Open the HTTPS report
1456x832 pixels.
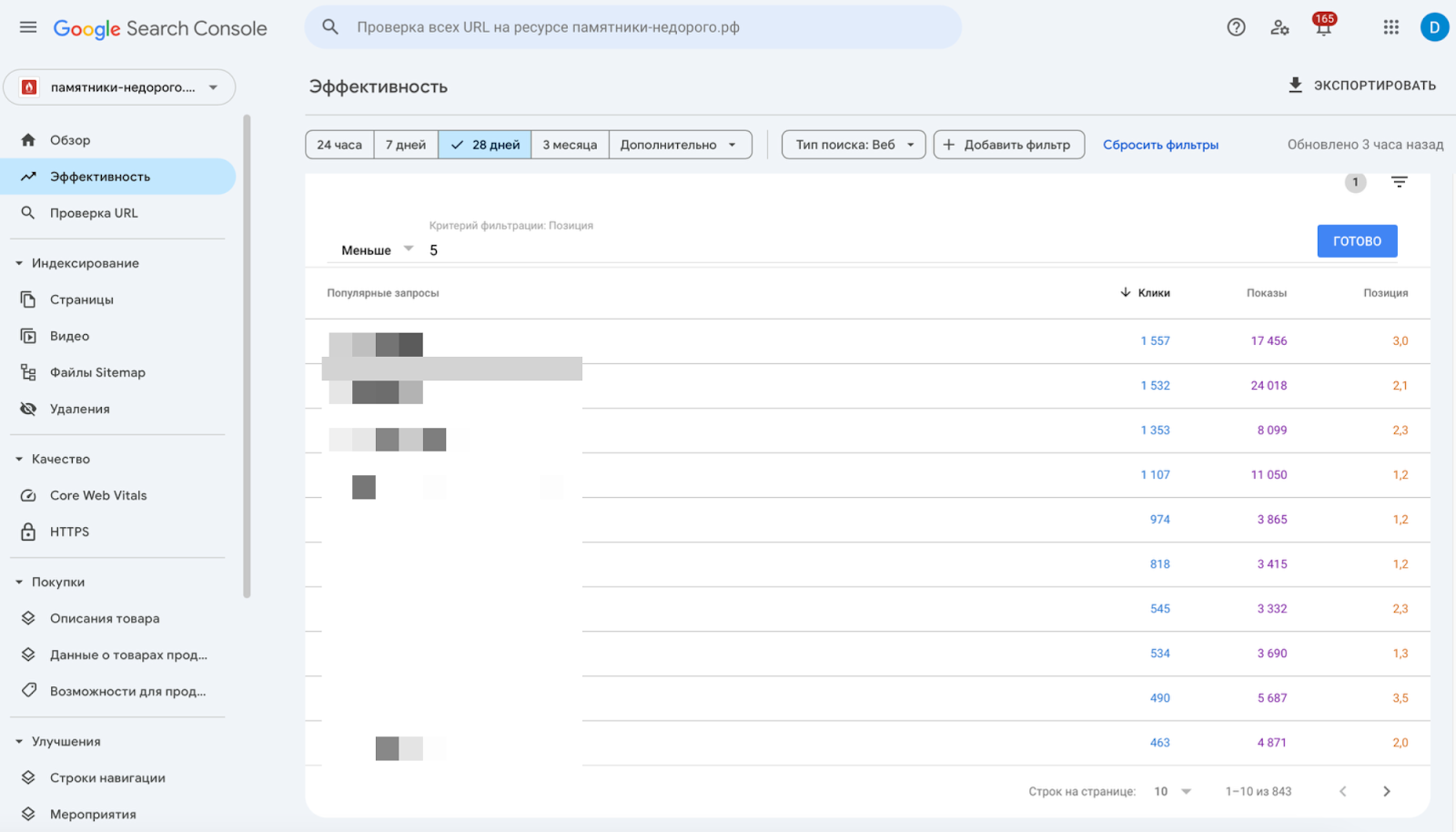pos(69,531)
